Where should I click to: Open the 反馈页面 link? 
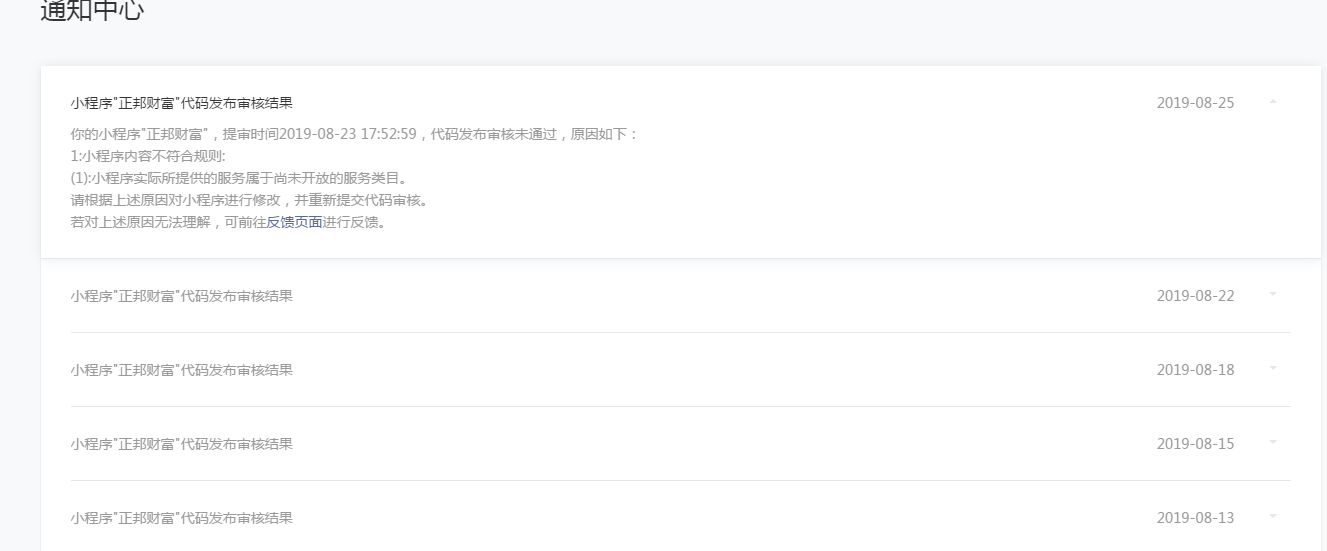tap(294, 222)
